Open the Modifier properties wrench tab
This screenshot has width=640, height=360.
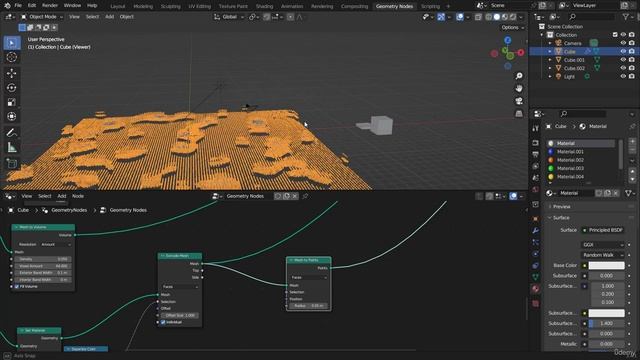pos(536,231)
